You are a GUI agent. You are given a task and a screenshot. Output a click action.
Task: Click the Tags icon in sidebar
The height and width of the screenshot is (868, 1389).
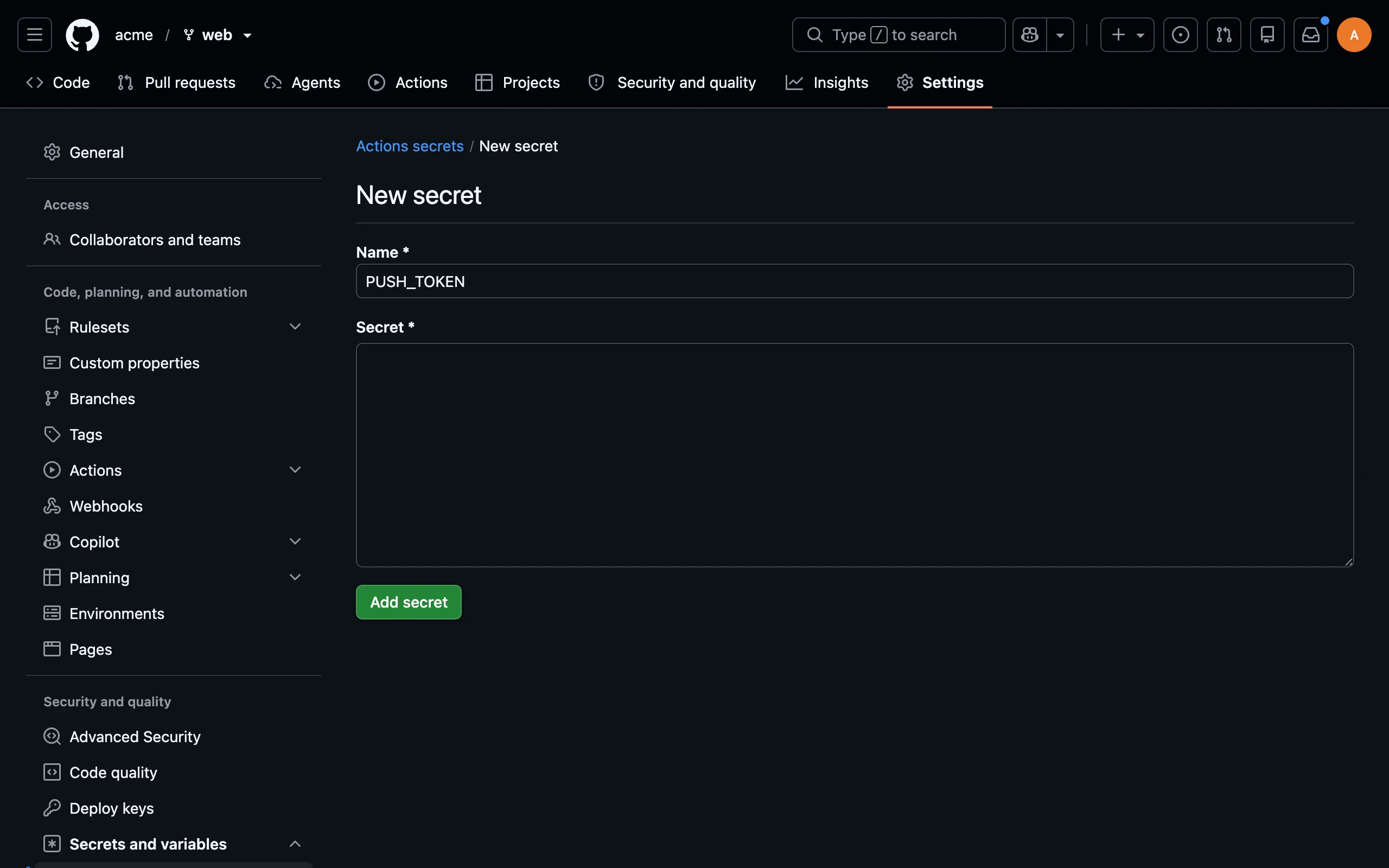(x=52, y=435)
